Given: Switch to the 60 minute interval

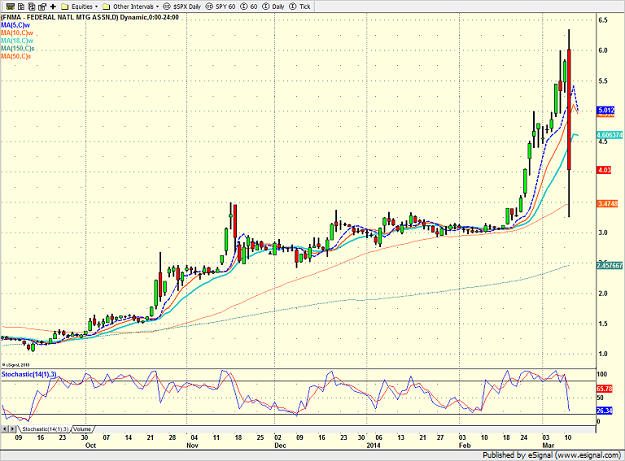Looking at the screenshot, I should [249, 7].
